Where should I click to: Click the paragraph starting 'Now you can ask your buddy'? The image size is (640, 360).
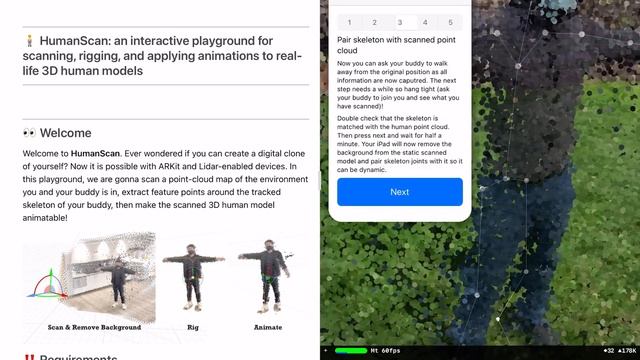398,85
